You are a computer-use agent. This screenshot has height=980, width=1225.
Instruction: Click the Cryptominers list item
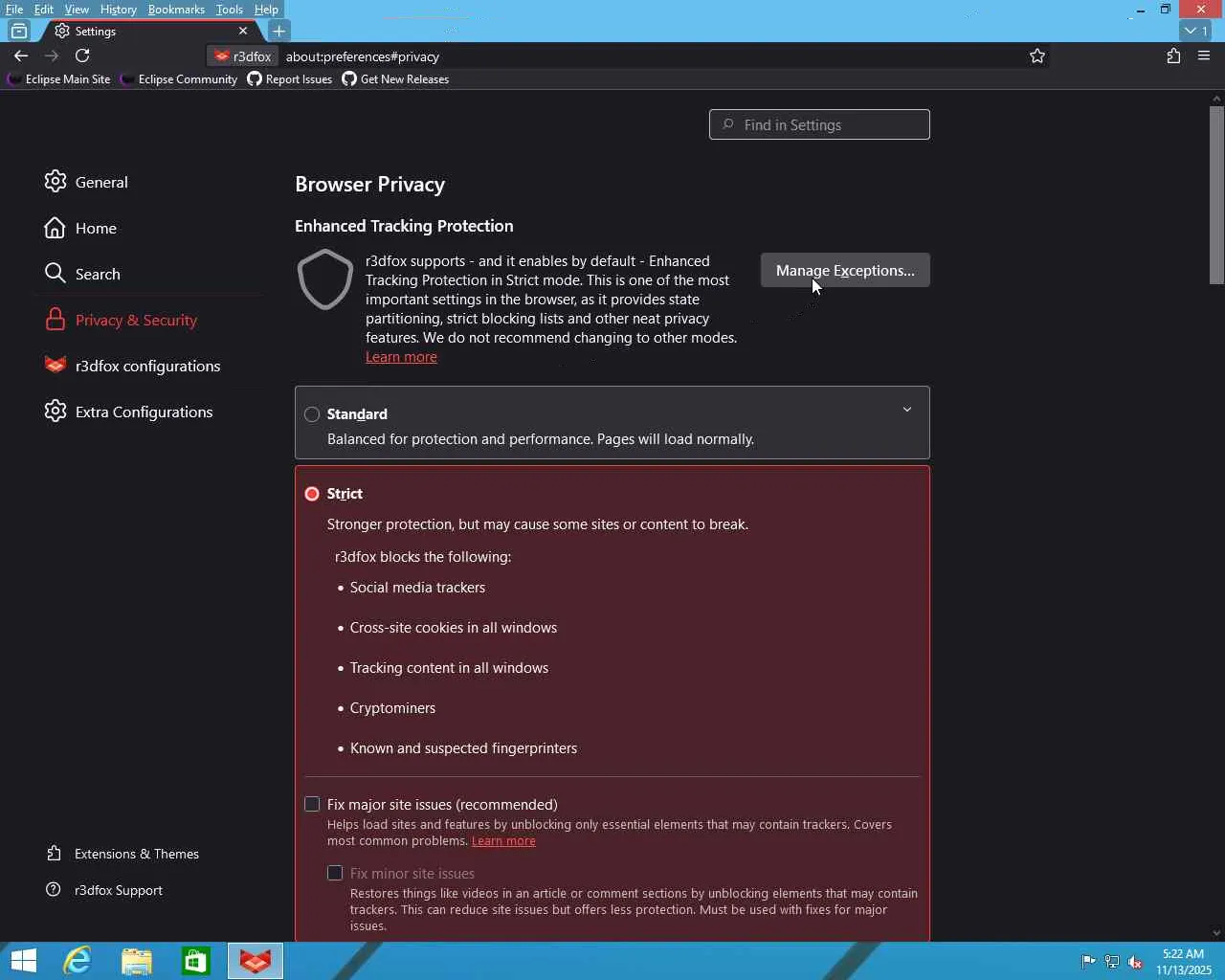(392, 708)
